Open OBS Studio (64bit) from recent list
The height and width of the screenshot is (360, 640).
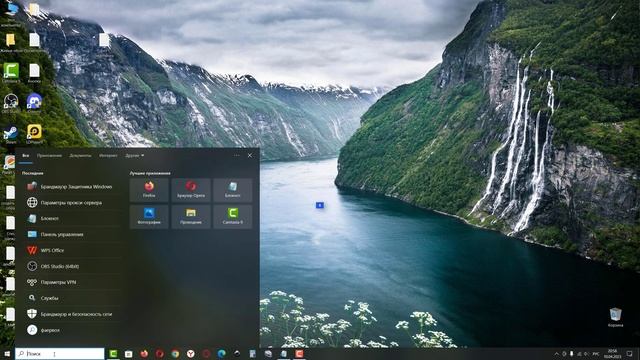pyautogui.click(x=71, y=266)
